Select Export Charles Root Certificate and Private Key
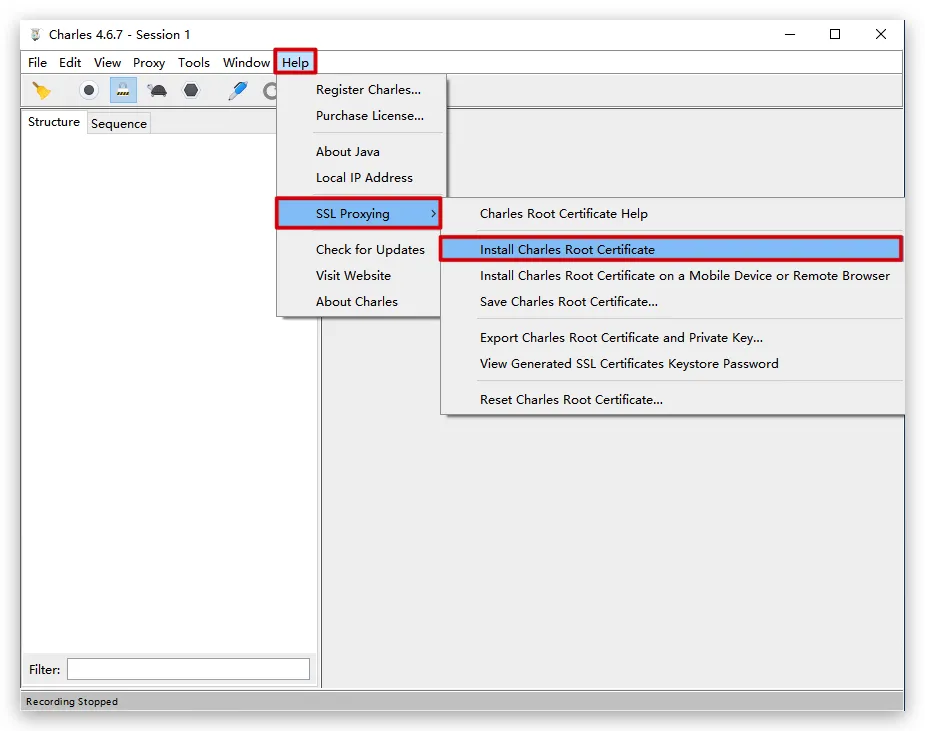Screen dimensions: 925x731 pos(621,338)
